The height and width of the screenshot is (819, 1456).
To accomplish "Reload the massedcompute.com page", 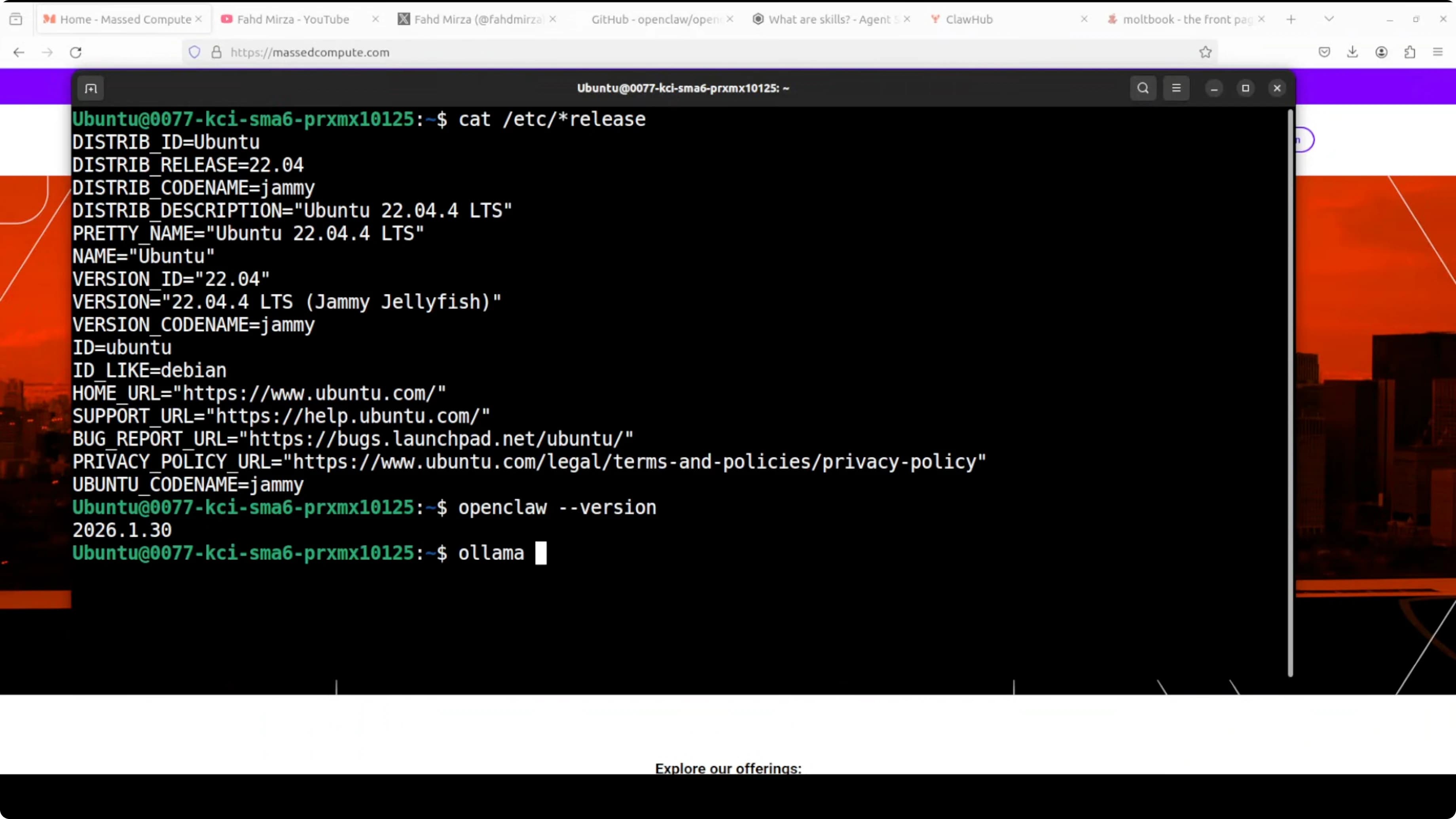I will (75, 52).
